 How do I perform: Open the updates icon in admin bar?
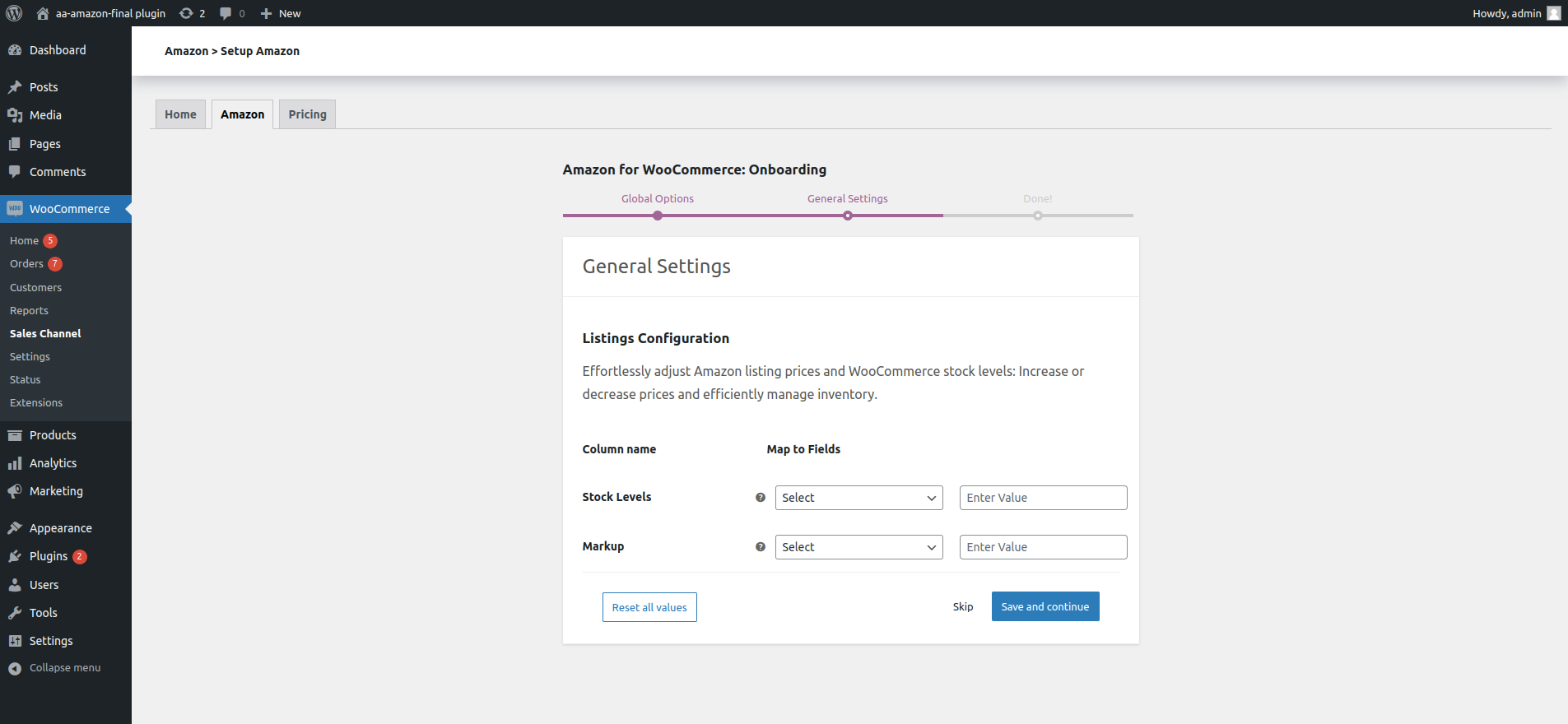[x=187, y=13]
